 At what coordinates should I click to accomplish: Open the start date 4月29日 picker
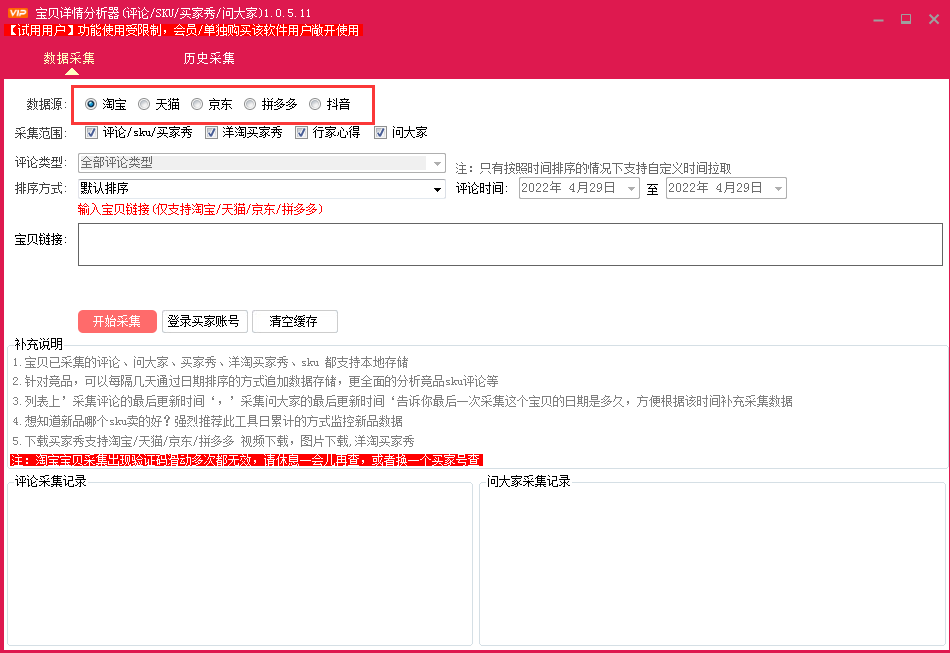[x=632, y=187]
